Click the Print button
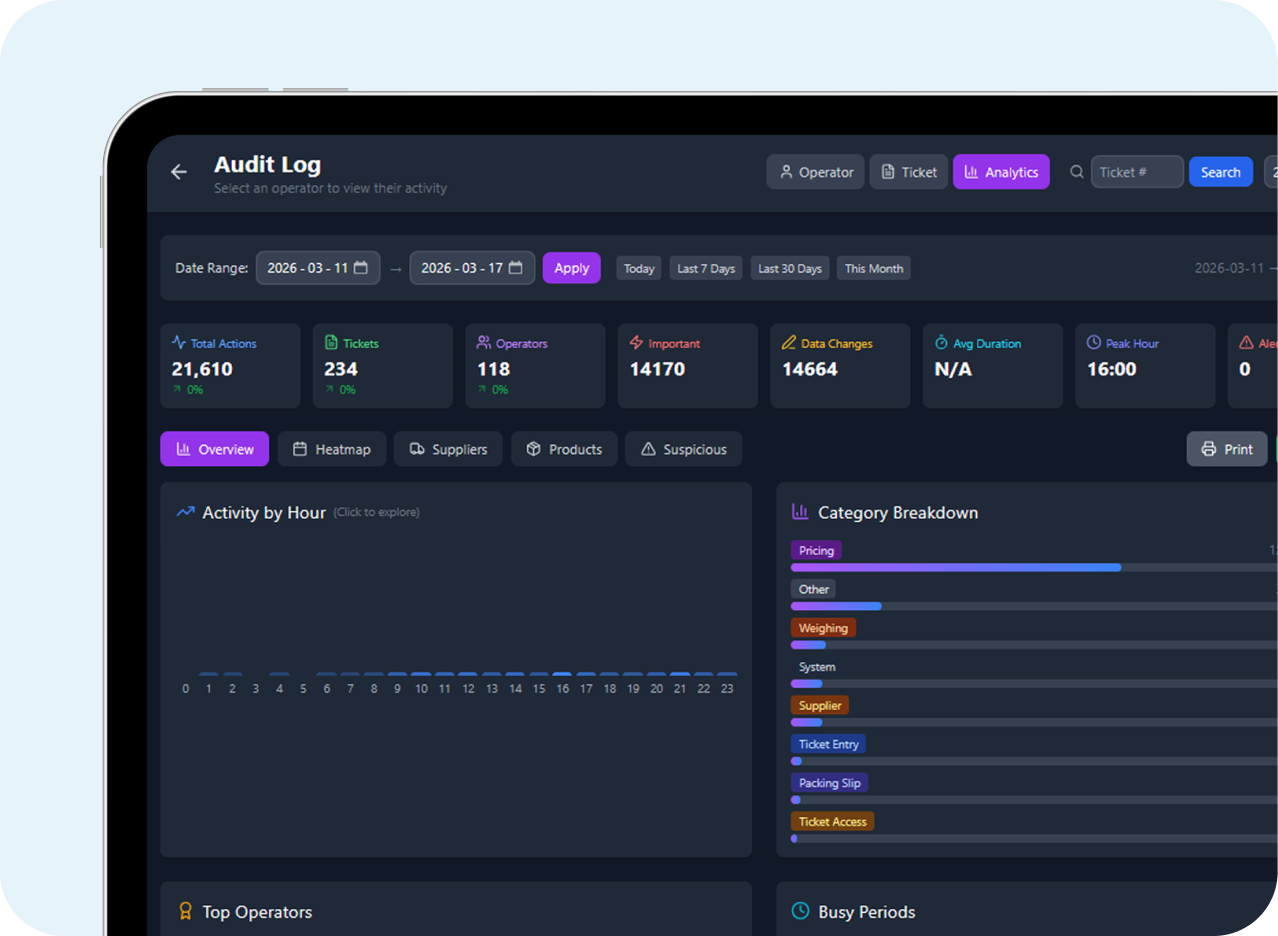Image resolution: width=1278 pixels, height=936 pixels. (x=1227, y=449)
